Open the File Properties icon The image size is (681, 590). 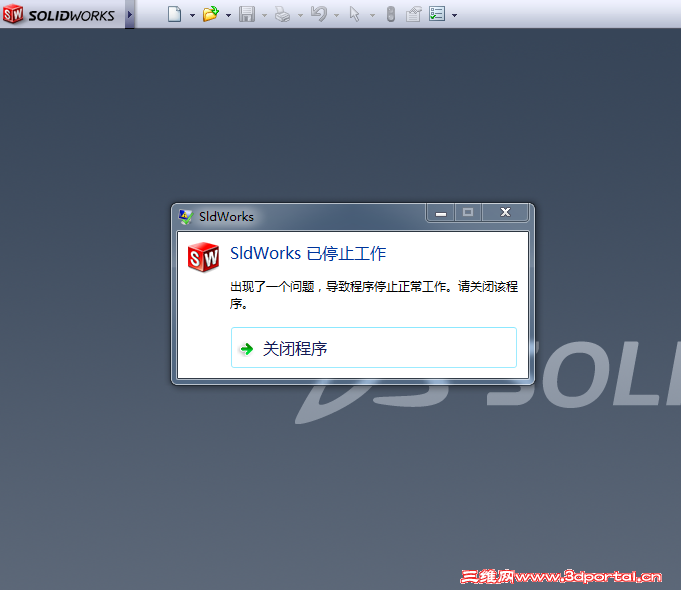pyautogui.click(x=413, y=14)
